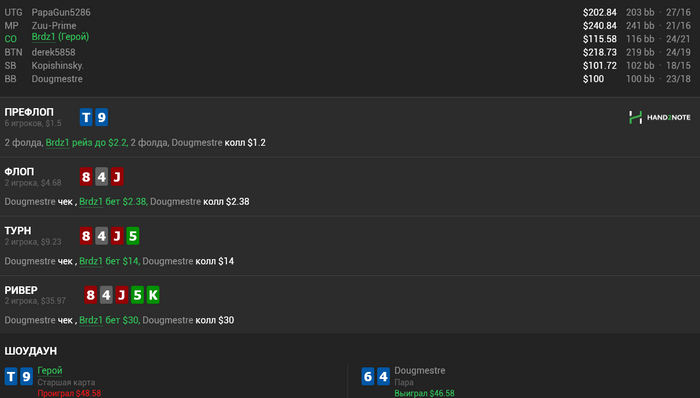Click the $101.72 stack value
700x398 pixels.
(600, 66)
